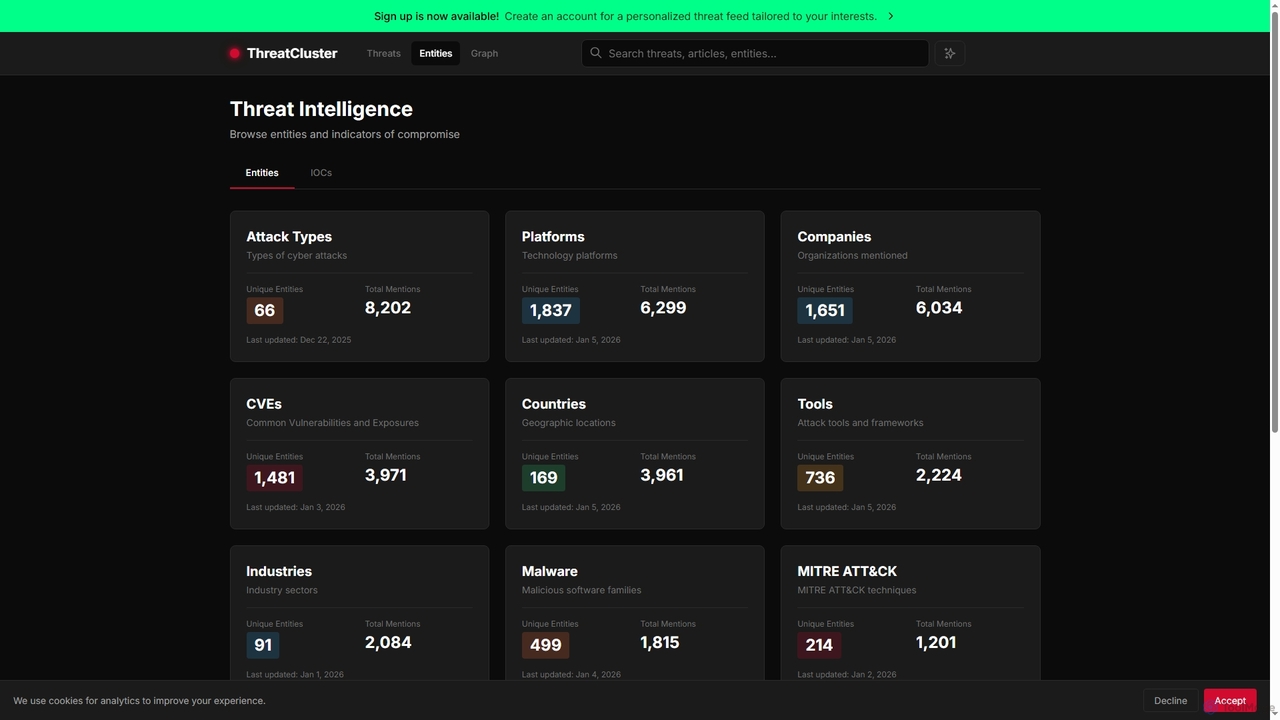The image size is (1280, 720).
Task: Click the 1,815 total mentions value
Action: click(660, 642)
